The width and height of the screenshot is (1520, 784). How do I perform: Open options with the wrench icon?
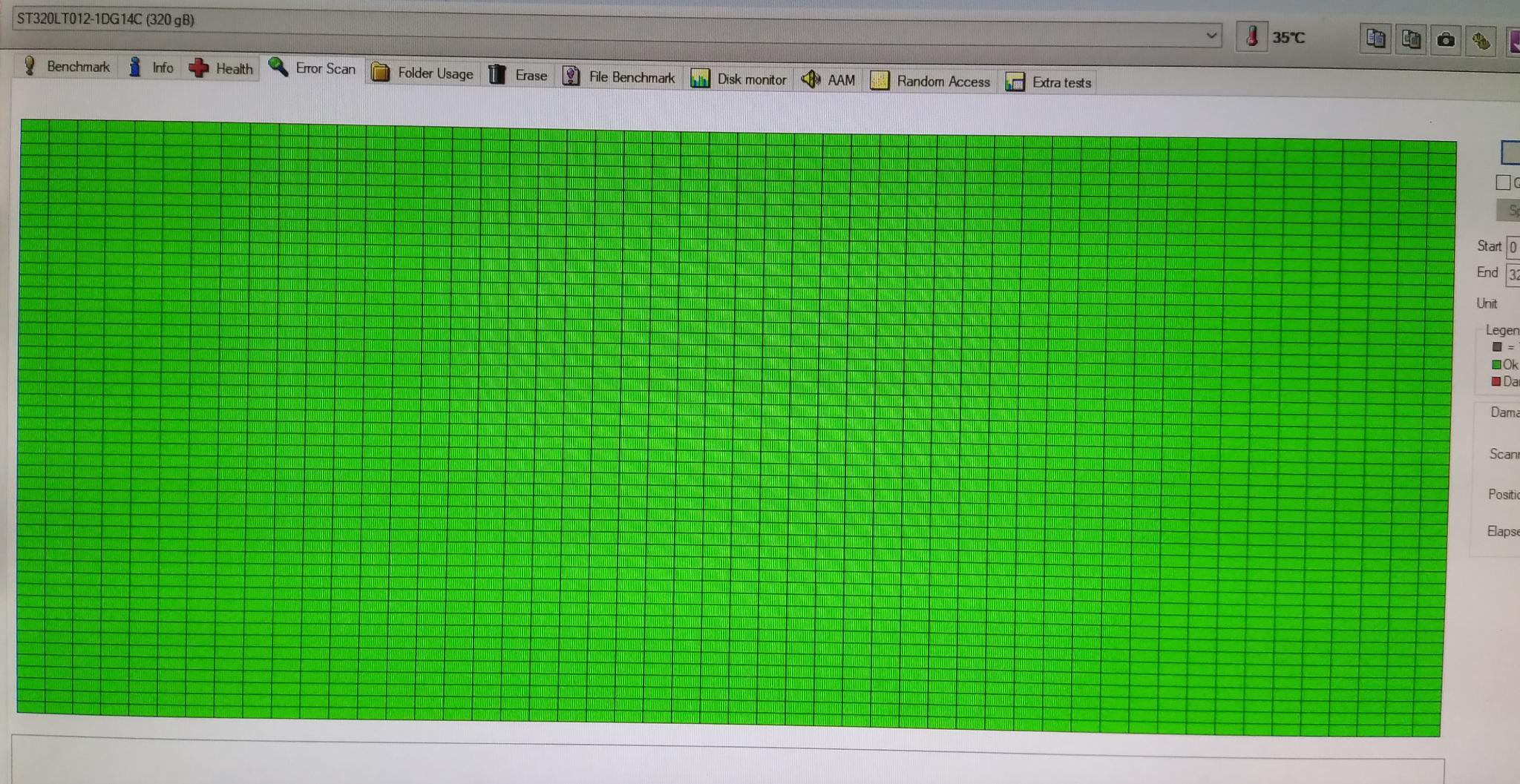tap(1481, 41)
